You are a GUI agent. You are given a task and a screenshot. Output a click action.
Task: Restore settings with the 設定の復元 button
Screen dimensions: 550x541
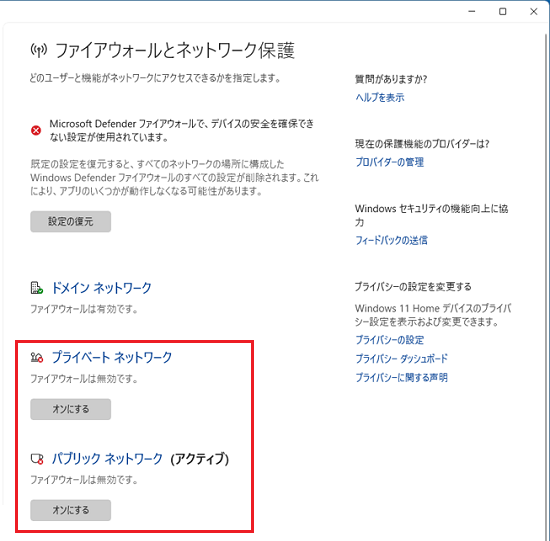(71, 221)
